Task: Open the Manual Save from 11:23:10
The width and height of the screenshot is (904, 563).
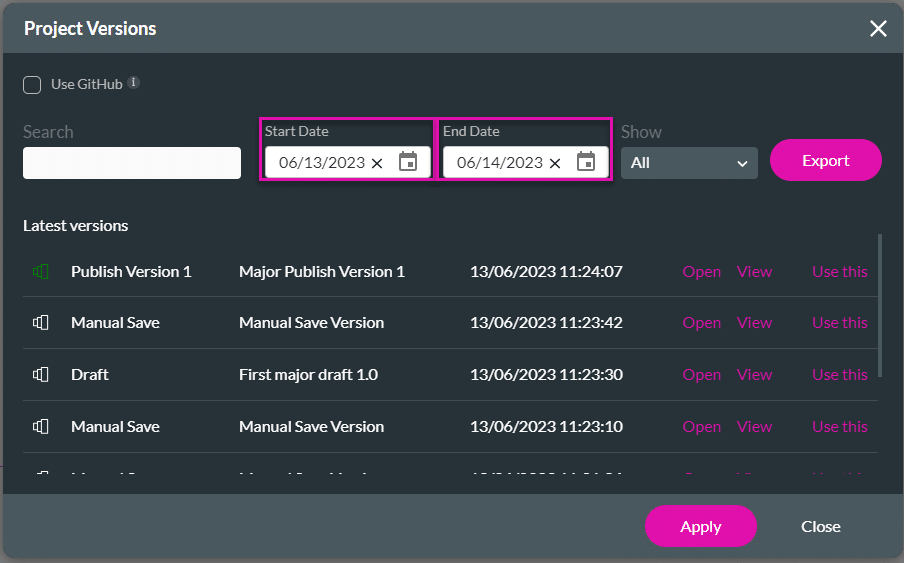Action: click(701, 427)
